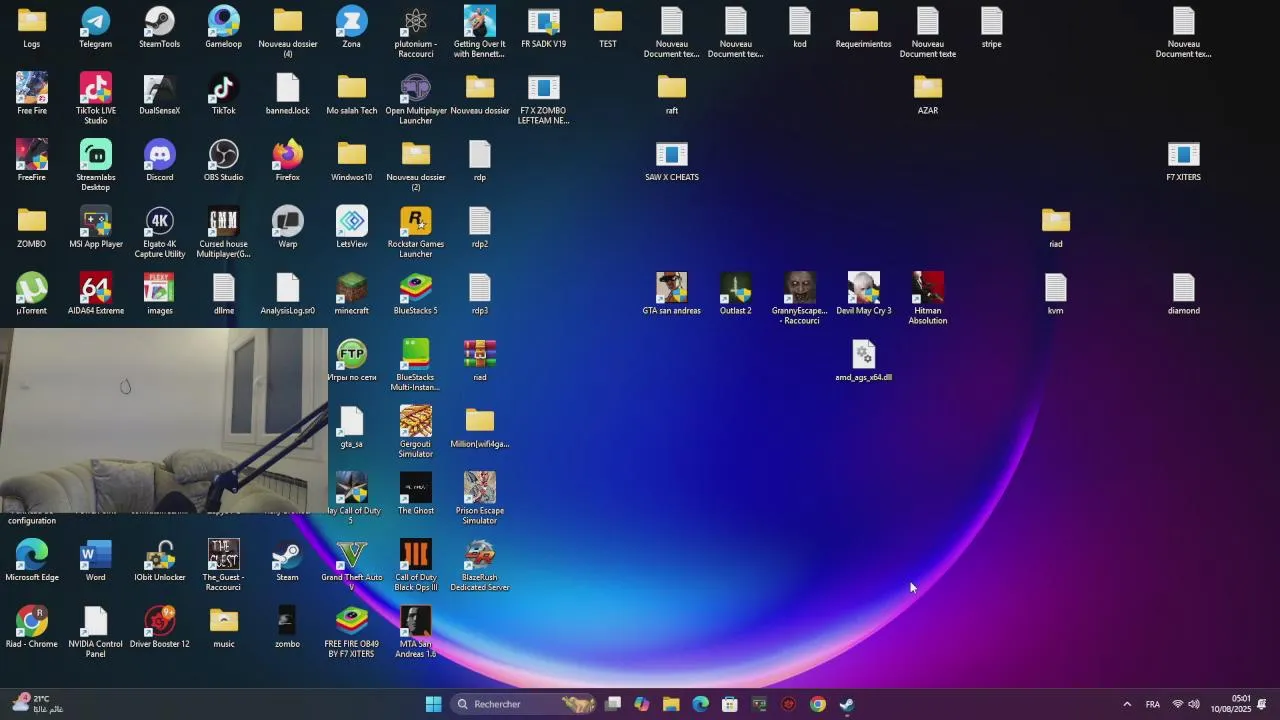Viewport: 1280px width, 720px height.
Task: Open the Telegram desktop shortcut
Action: coord(96,27)
